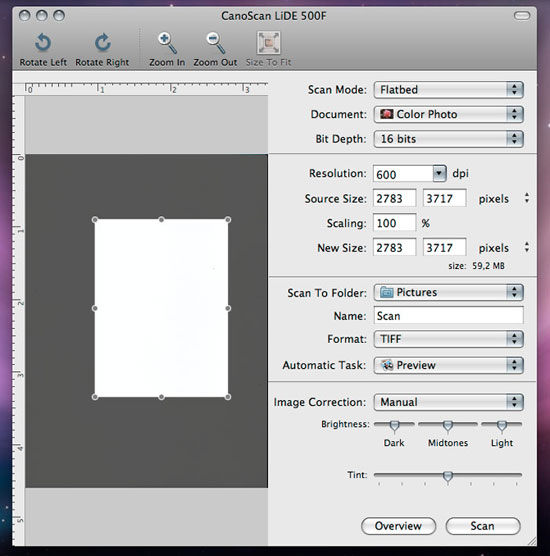Click the toolbar toggle pill in title bar

tap(522, 16)
